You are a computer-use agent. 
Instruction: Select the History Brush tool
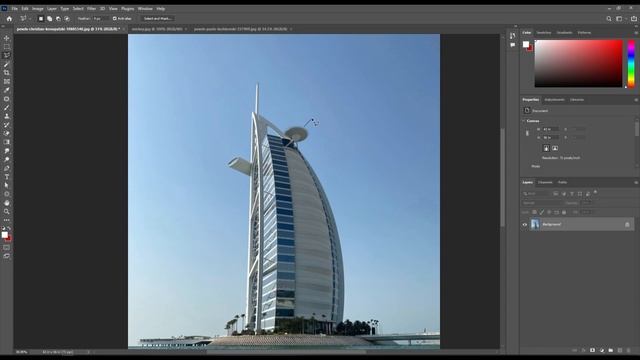click(7, 125)
